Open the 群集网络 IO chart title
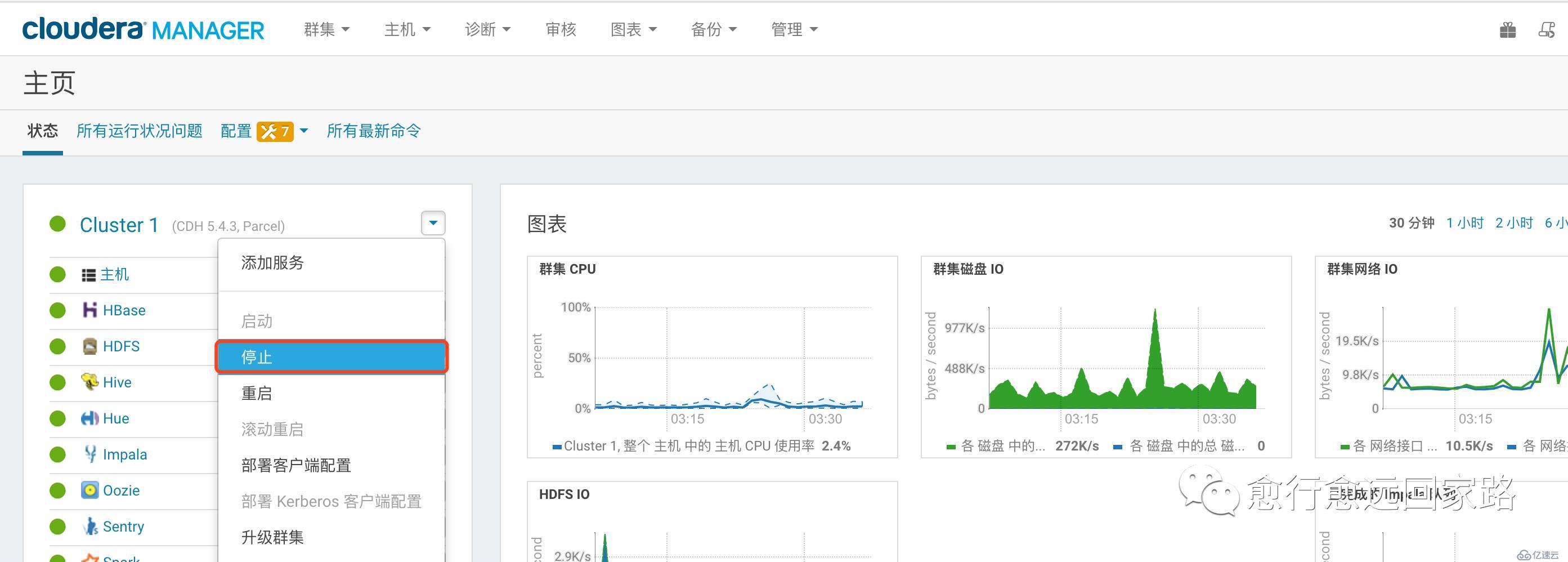This screenshot has width=1568, height=562. (x=1362, y=269)
